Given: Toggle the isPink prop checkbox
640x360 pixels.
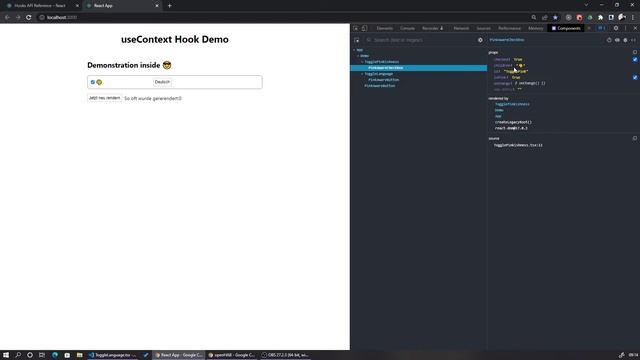Looking at the screenshot, I should (635, 77).
